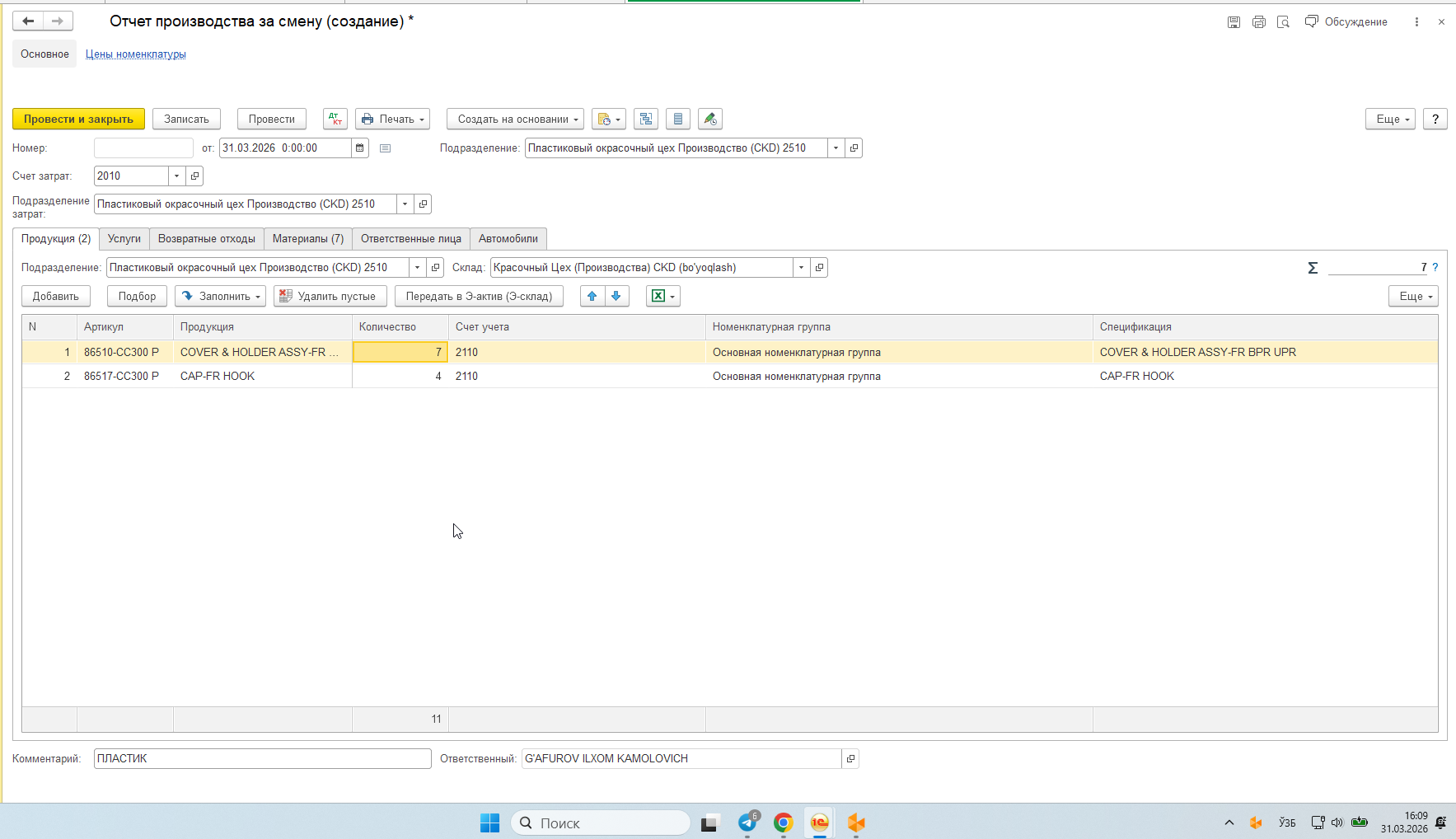This screenshot has height=839, width=1456.
Task: Move the selected row down
Action: [x=616, y=297]
